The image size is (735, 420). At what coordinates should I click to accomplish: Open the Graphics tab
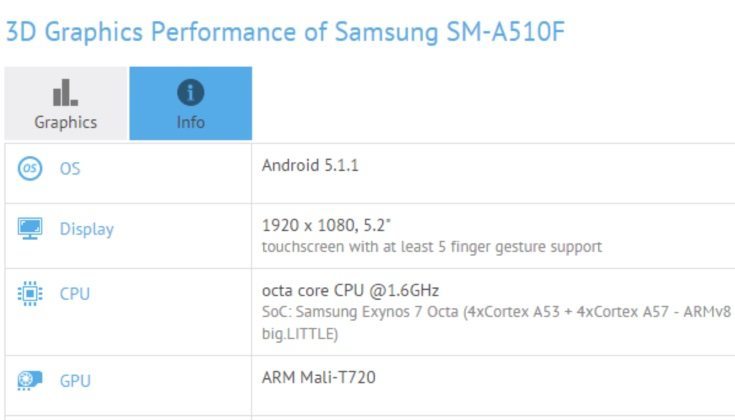66,103
